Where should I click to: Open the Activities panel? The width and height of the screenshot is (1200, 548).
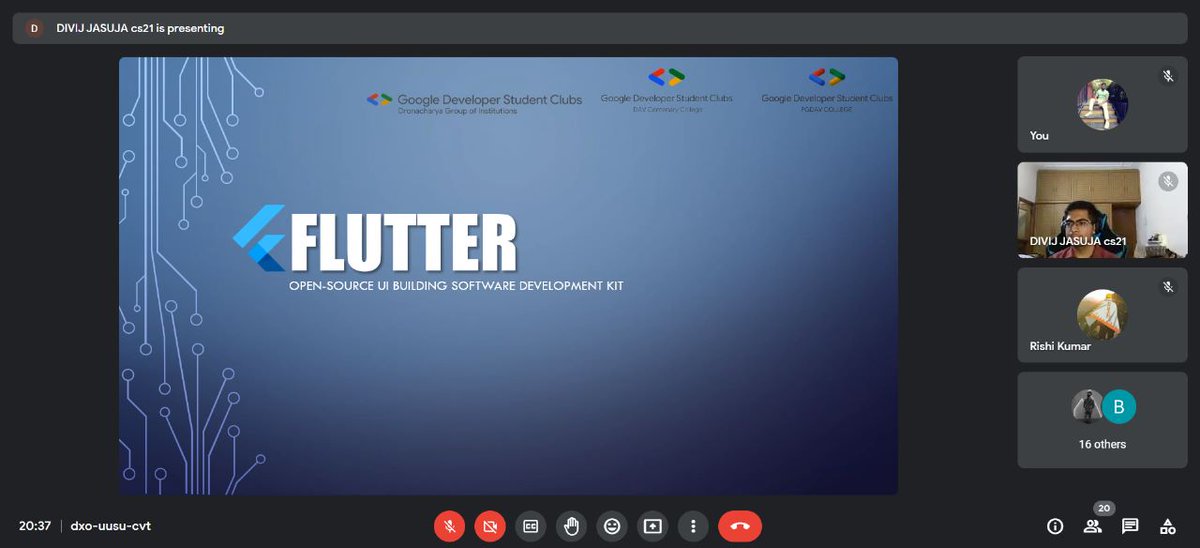tap(1167, 526)
